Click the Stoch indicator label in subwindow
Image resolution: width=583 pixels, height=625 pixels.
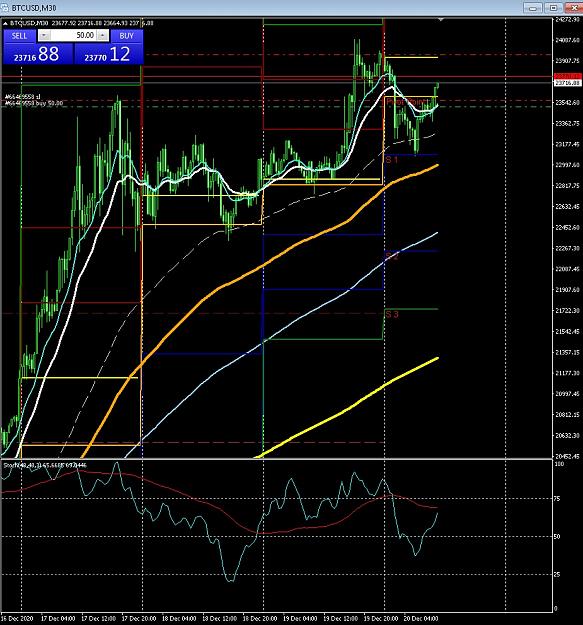click(45, 465)
